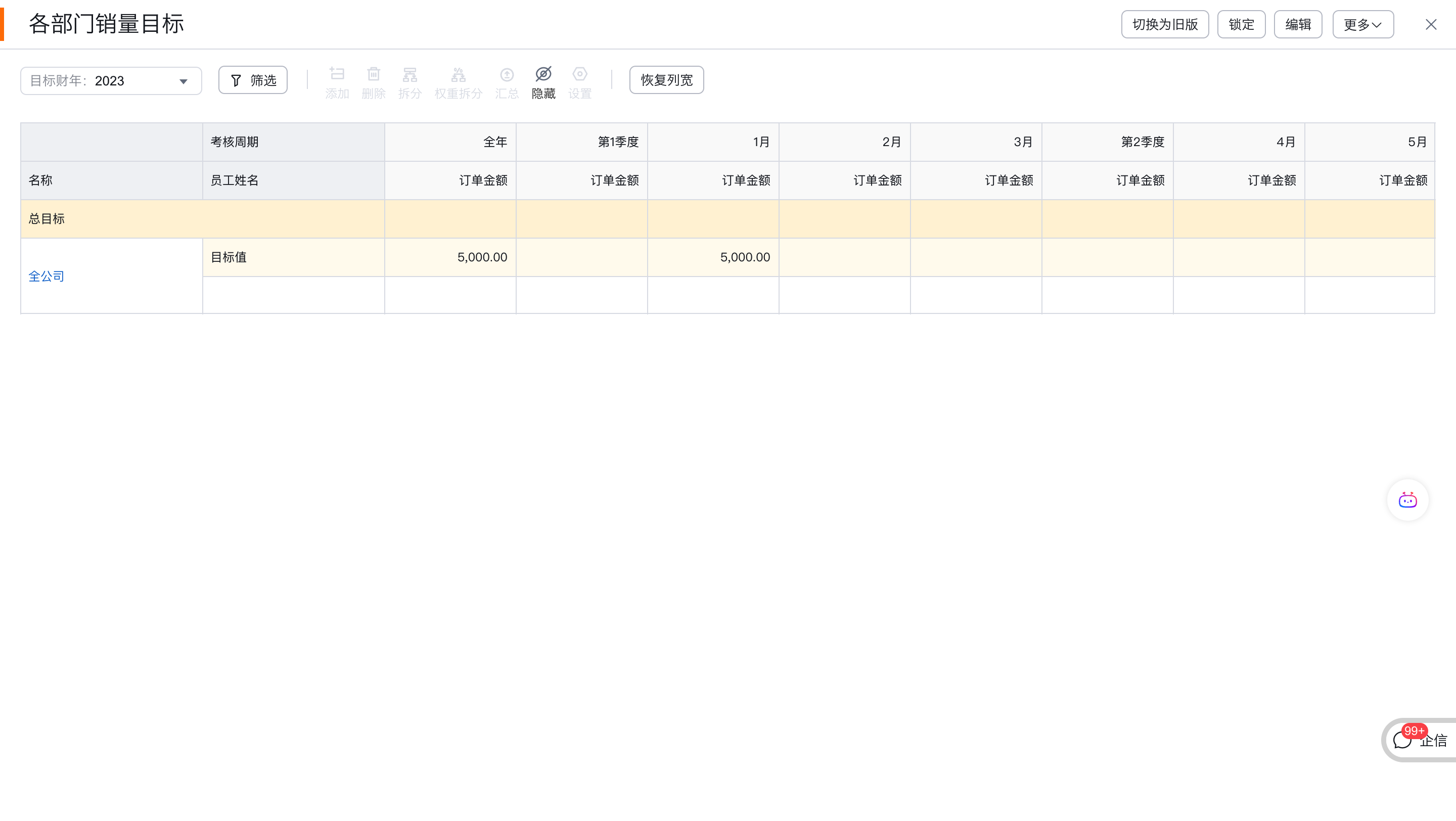This screenshot has width=1456, height=821.
Task: Click the Add (添加) row icon
Action: point(337,75)
